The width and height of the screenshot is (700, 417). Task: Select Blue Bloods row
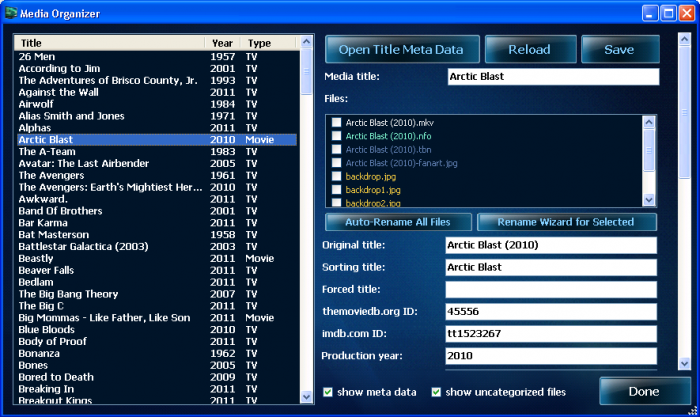point(157,329)
